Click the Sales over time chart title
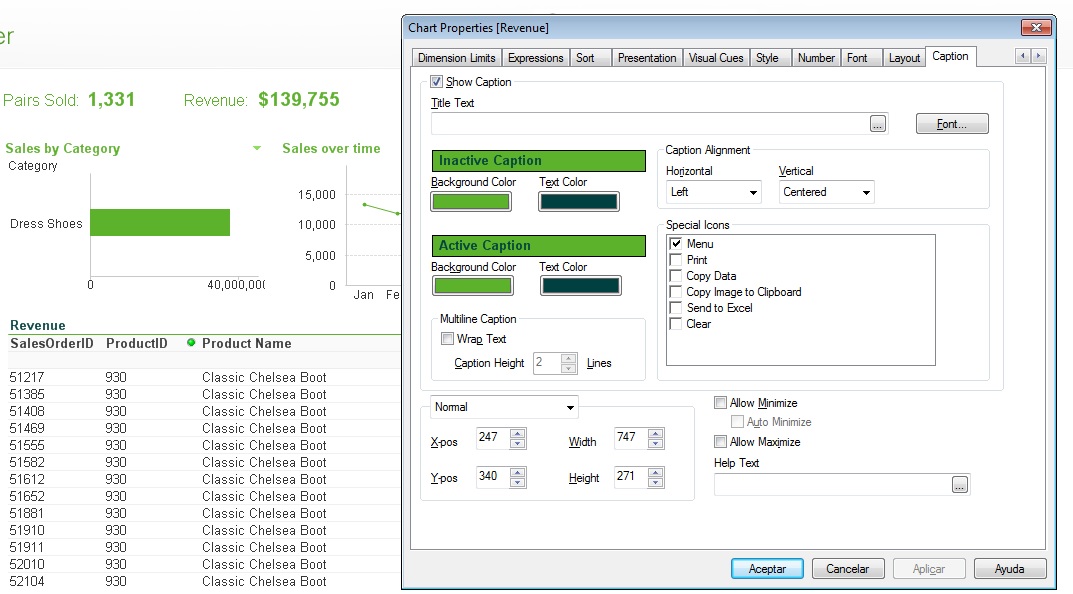Viewport: 1073px width, 594px height. 331,148
